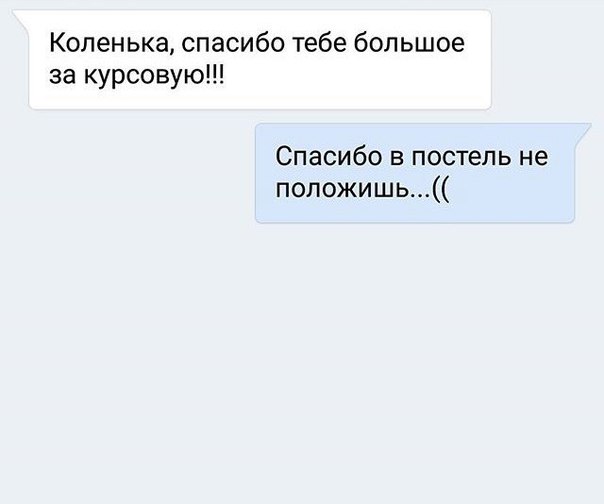Click the final "не" on first reply line
This screenshot has height=504, width=604.
534,158
